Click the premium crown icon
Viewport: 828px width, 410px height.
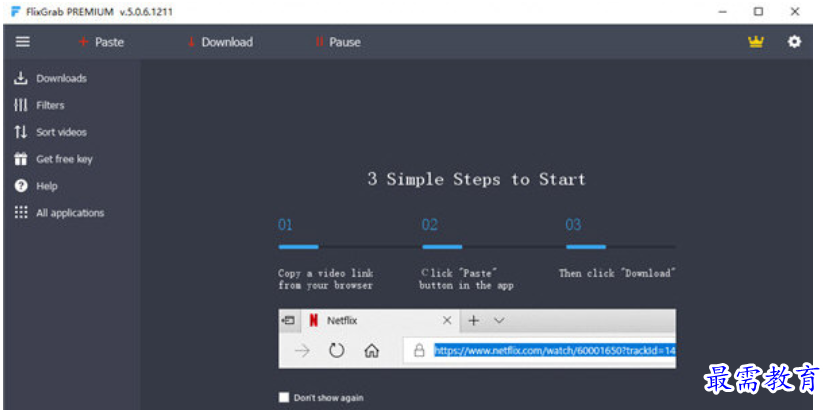[x=756, y=42]
